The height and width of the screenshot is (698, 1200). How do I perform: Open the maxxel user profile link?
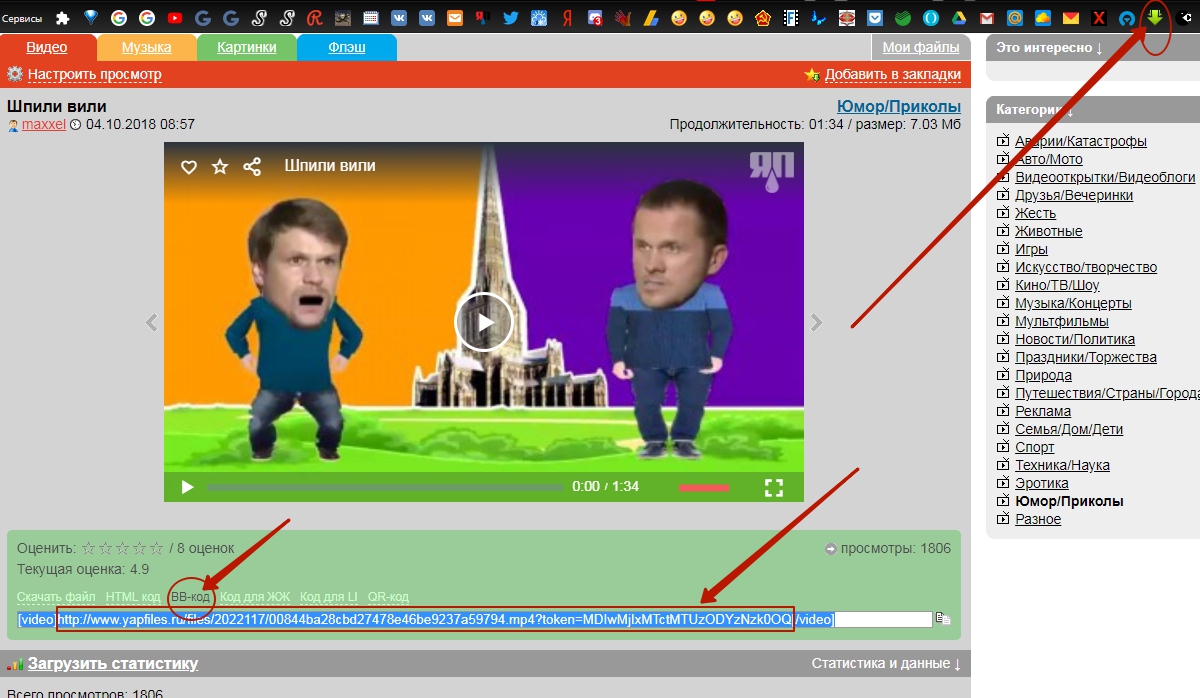pos(44,125)
